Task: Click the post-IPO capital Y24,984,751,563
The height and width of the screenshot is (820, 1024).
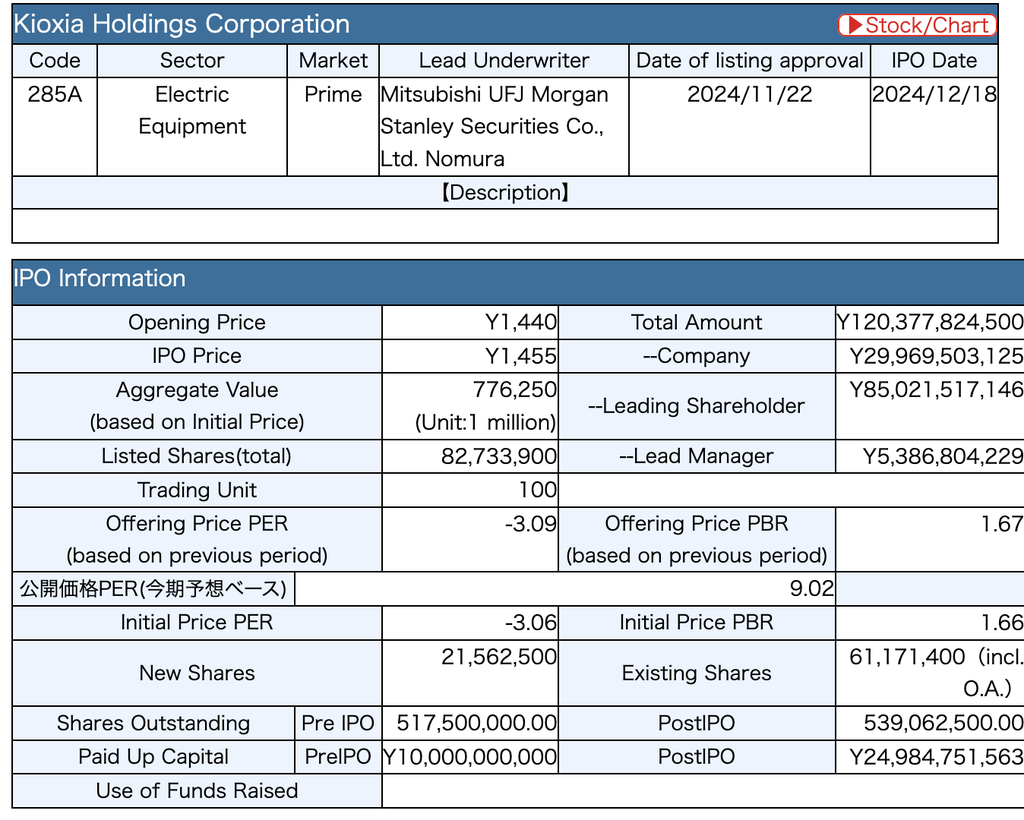Action: (936, 757)
